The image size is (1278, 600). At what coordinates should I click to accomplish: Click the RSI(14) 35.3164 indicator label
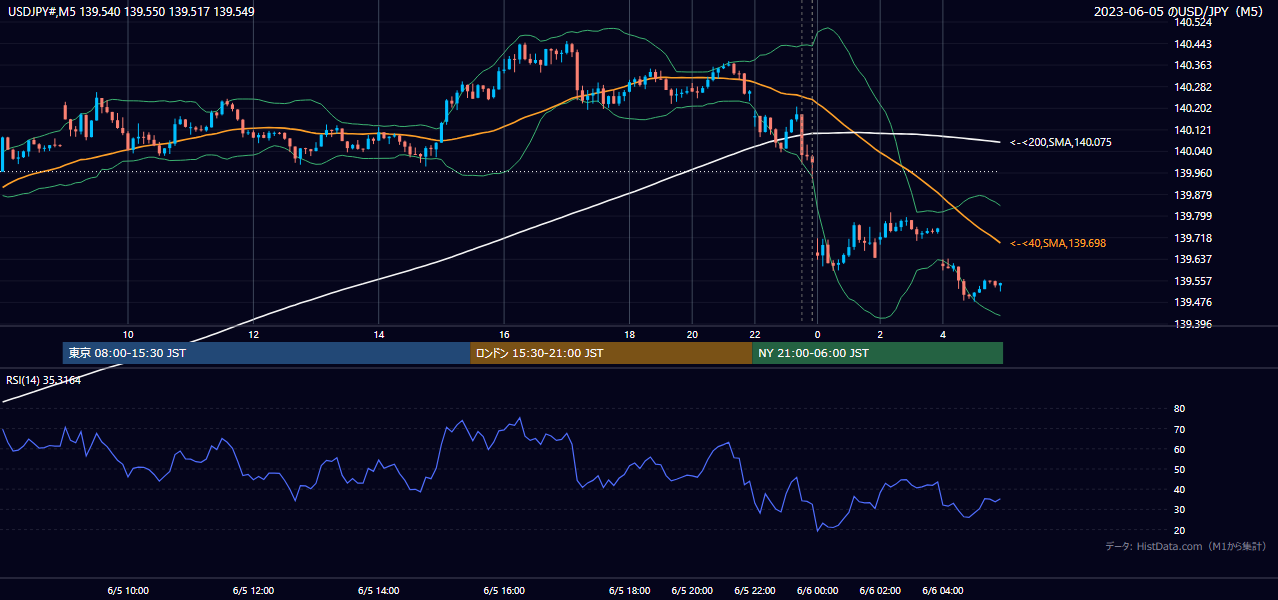coord(44,380)
